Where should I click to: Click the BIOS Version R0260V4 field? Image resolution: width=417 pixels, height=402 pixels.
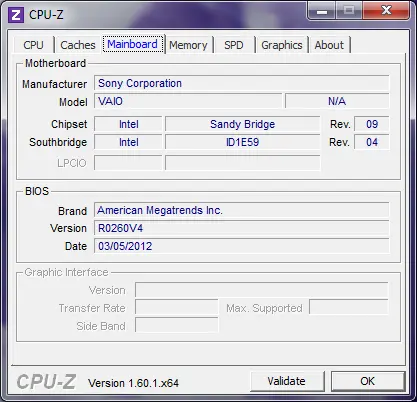pyautogui.click(x=242, y=228)
